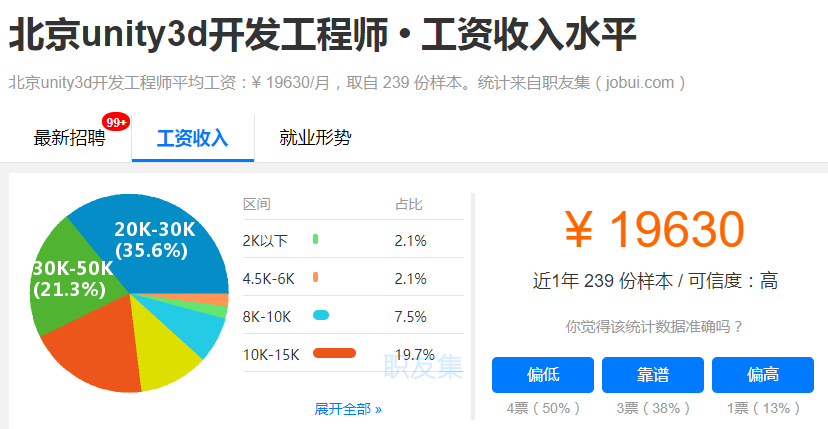Click the 1票（13%）vote count

point(763,408)
